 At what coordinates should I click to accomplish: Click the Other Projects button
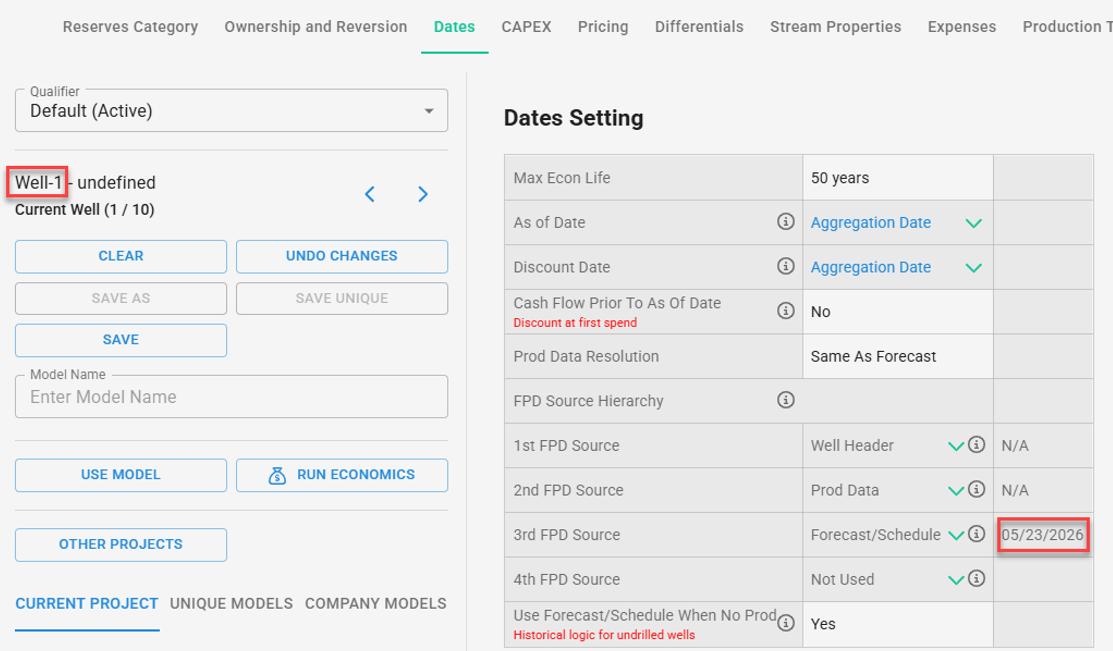121,545
